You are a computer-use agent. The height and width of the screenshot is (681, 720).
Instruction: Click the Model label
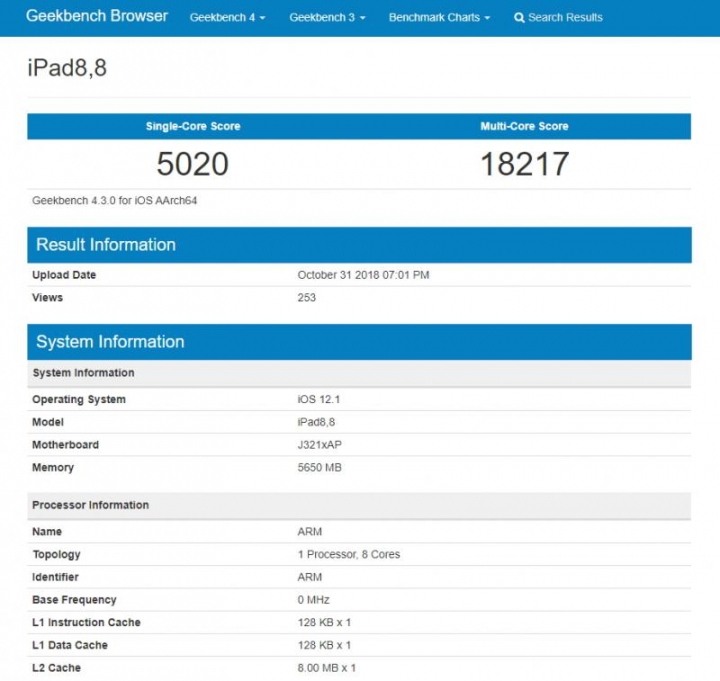[x=48, y=422]
